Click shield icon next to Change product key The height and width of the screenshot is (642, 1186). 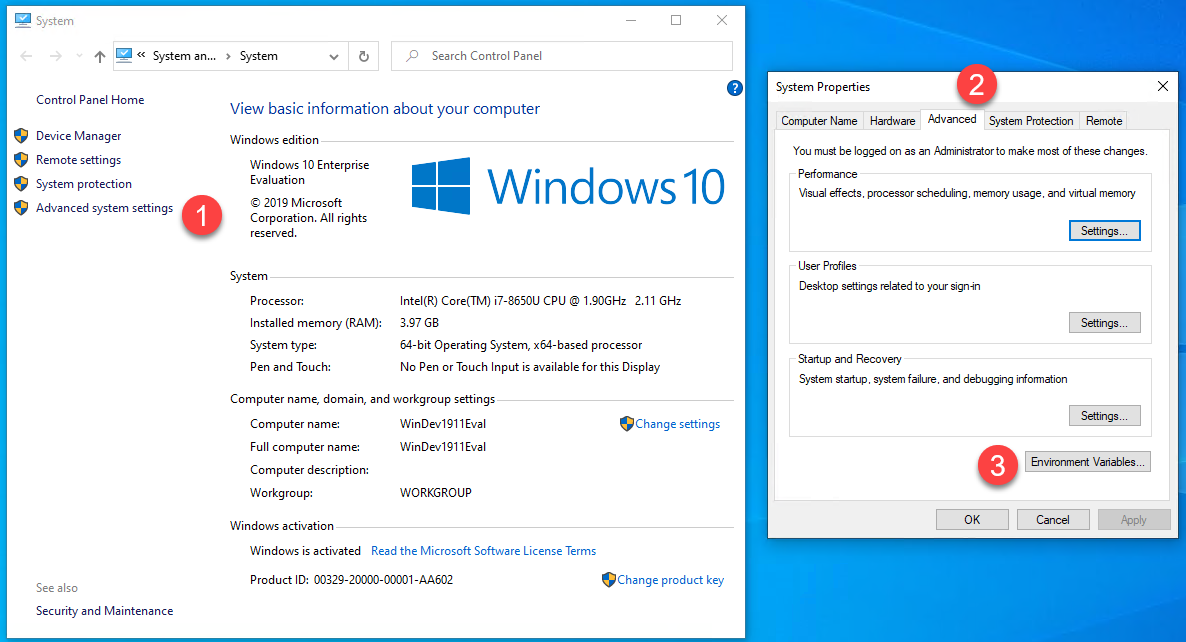pos(609,579)
